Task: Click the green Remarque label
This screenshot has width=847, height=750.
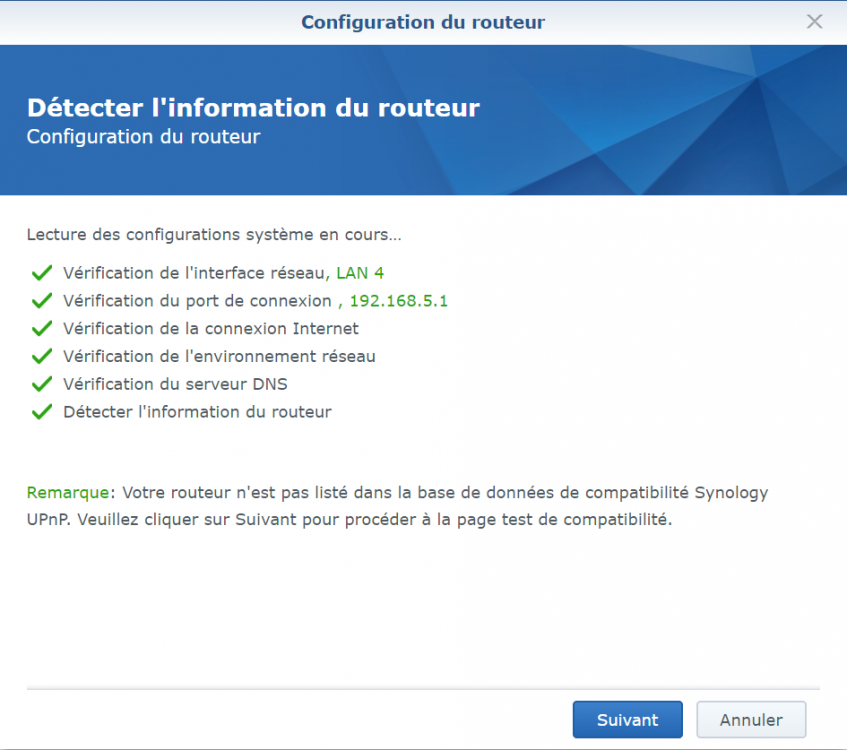Action: (x=70, y=493)
